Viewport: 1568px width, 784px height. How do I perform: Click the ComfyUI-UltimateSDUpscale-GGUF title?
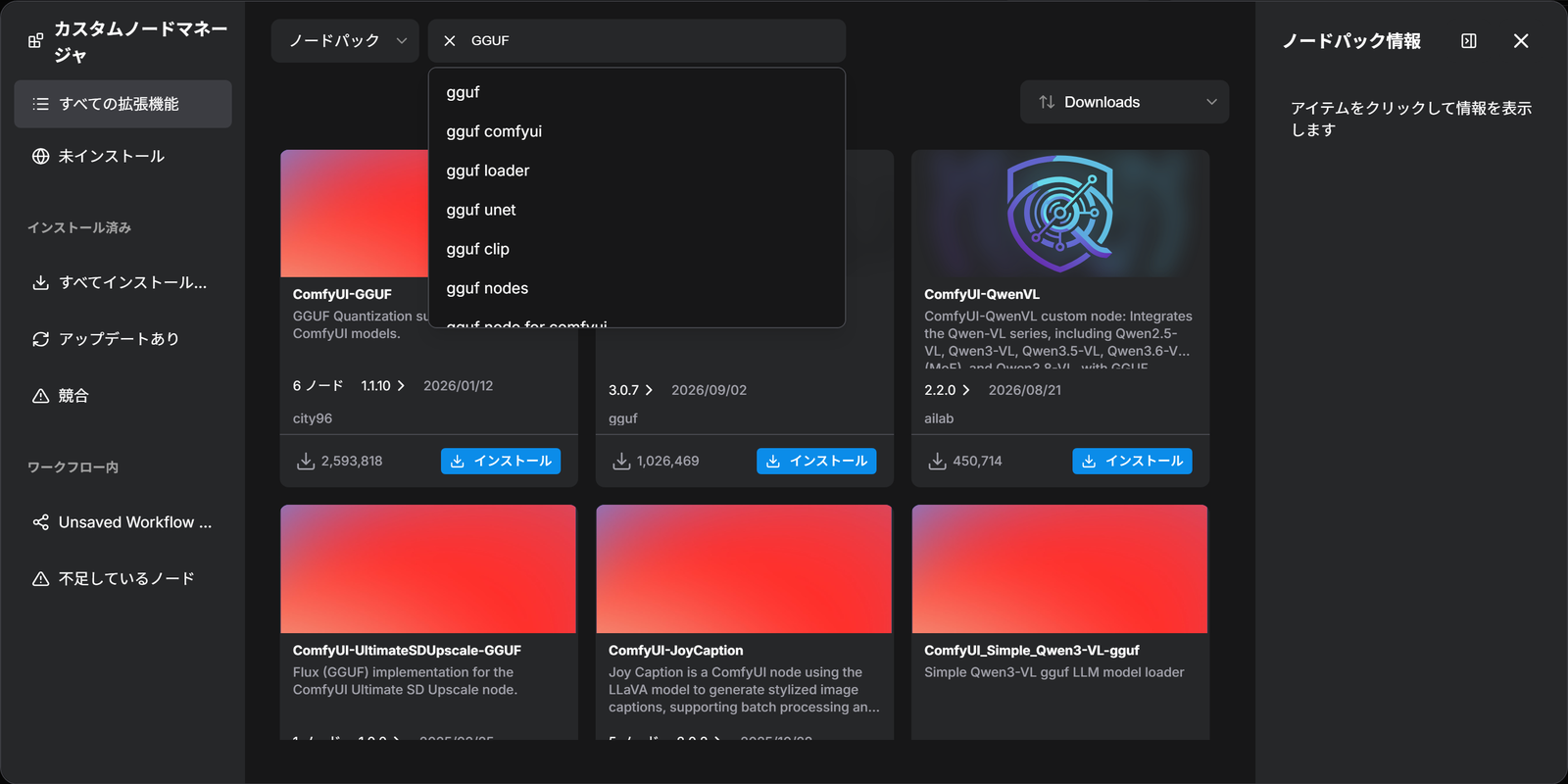click(x=407, y=651)
